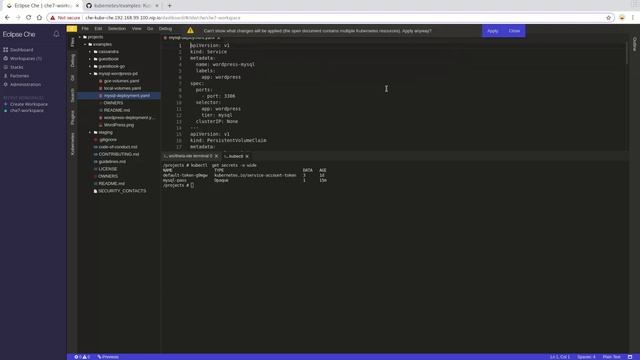Image resolution: width=640 pixels, height=360 pixels.
Task: Open the Edit menu
Action: [98, 29]
